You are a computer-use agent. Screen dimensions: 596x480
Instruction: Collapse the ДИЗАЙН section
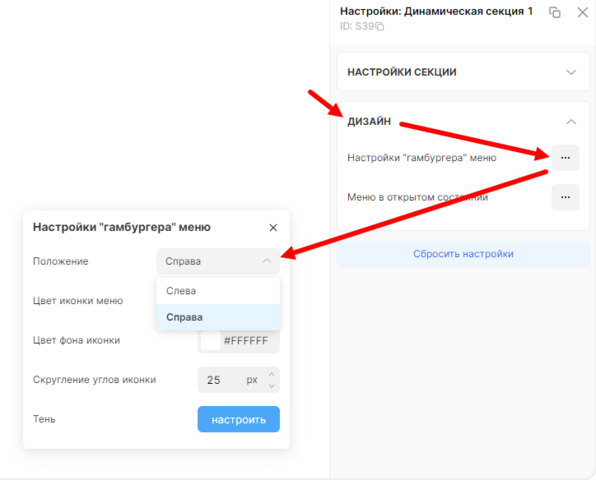571,122
